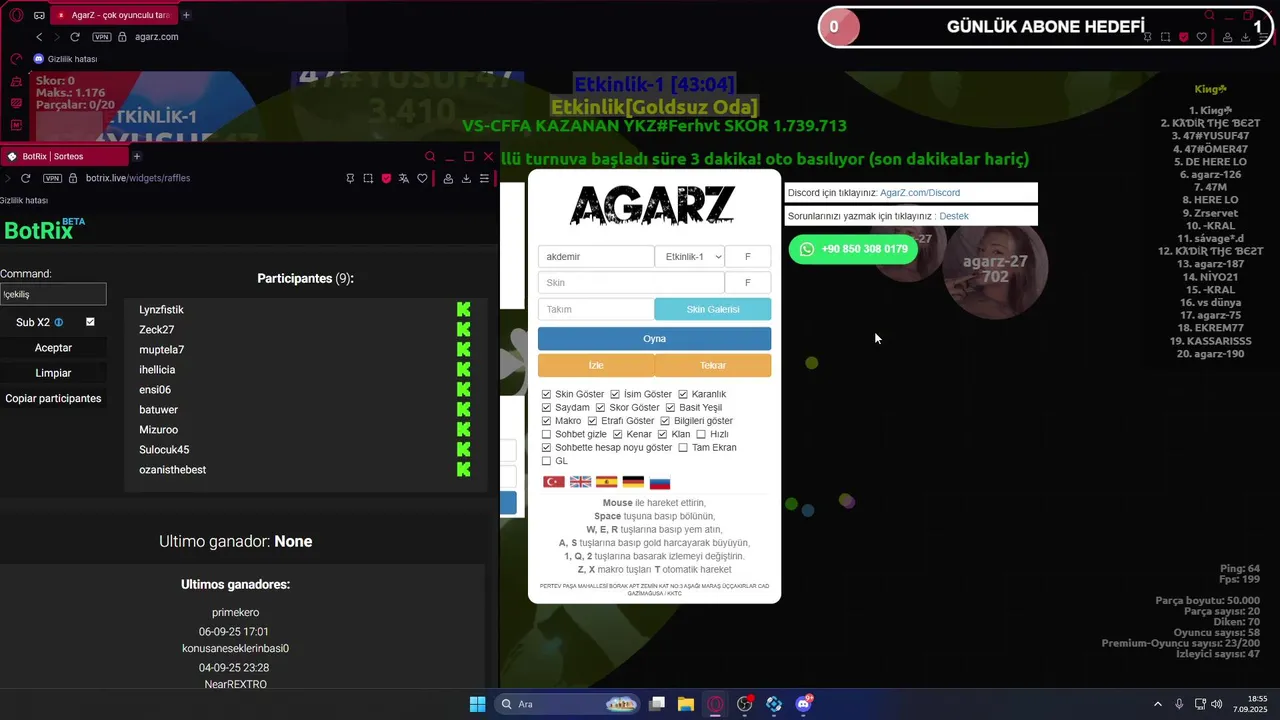Open the Skin Galerisi button
This screenshot has height=720, width=1280.
[713, 309]
